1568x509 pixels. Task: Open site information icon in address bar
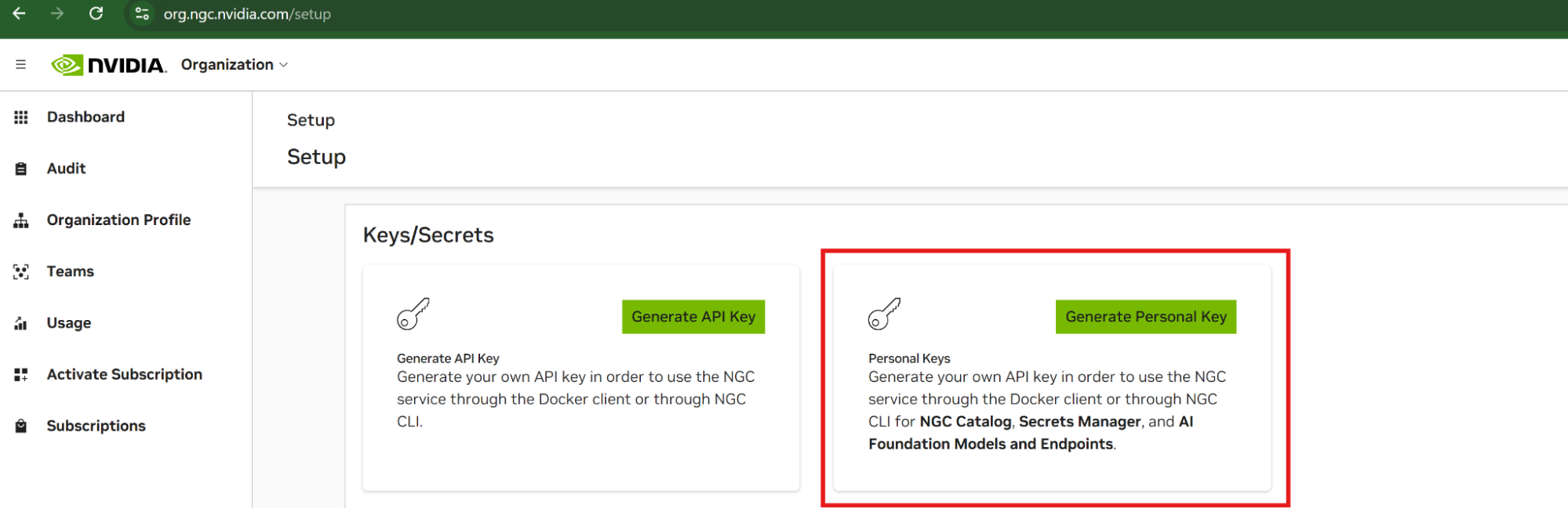(142, 13)
